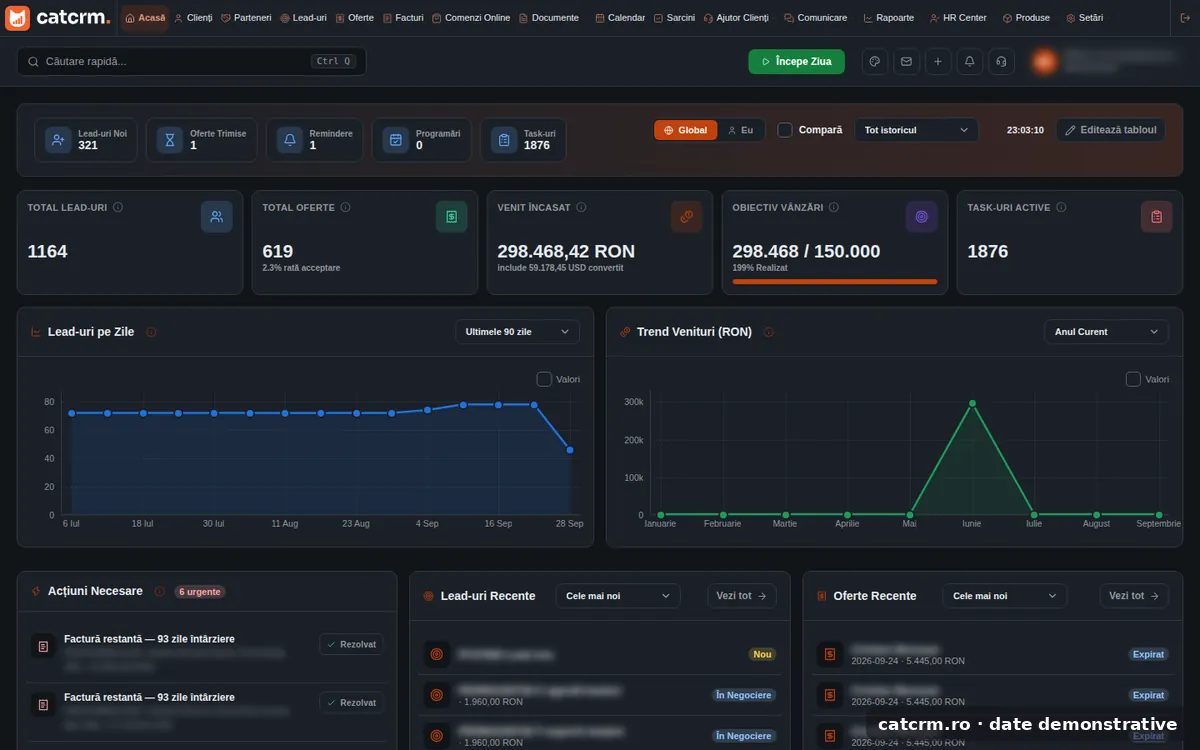Enable the Compară checkbox
Viewport: 1200px width, 750px height.
point(785,130)
